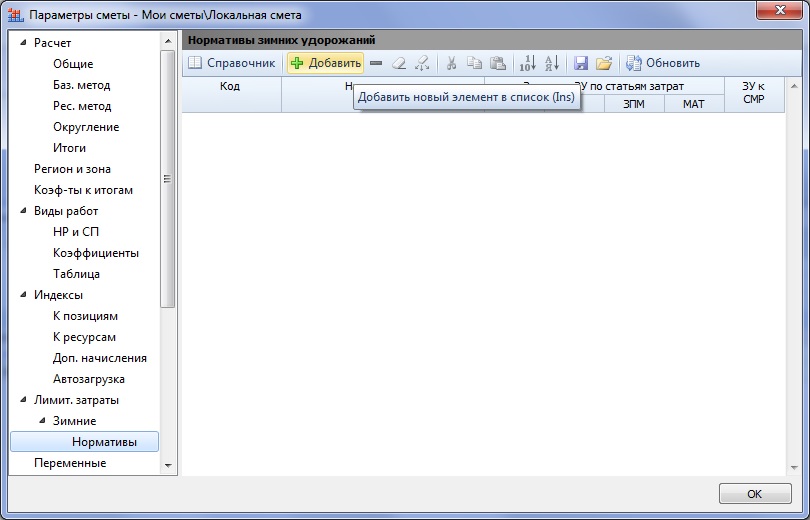Screen dimensions: 810x520
Task: Select Общие in the tree
Action: click(x=73, y=64)
